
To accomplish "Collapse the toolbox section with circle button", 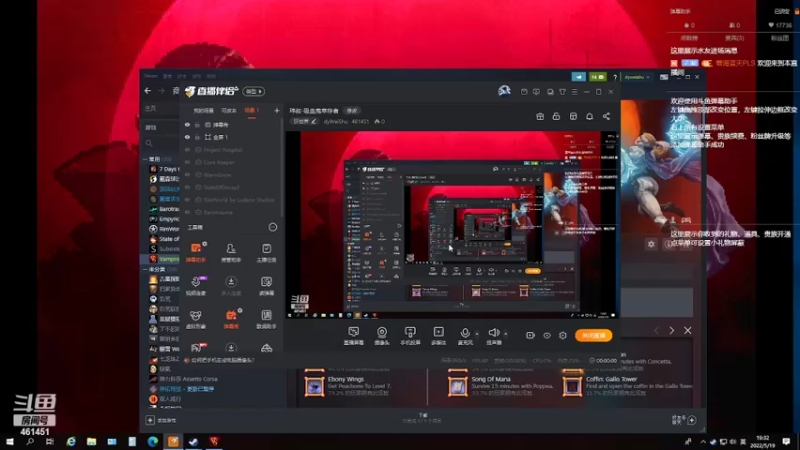I will coord(273,227).
